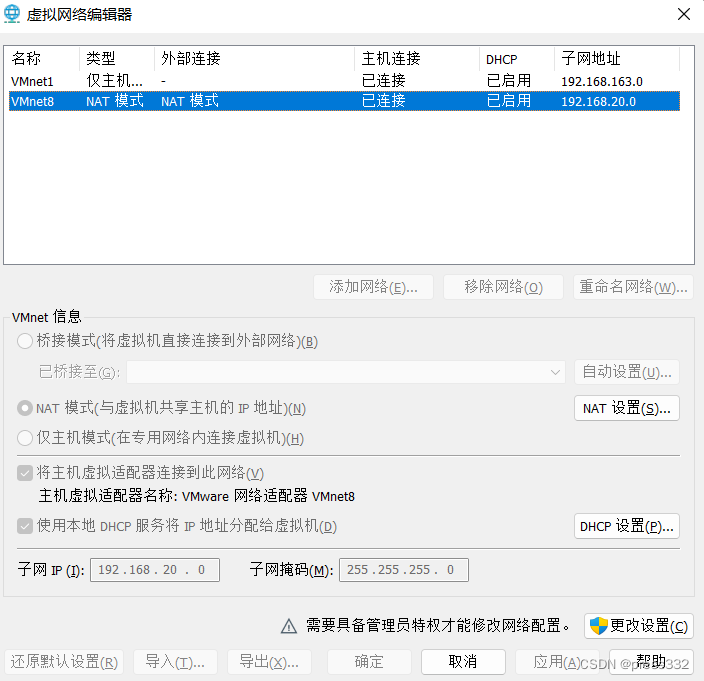This screenshot has height=681, width=704.
Task: Close the 虚拟网络编辑器 dialog
Action: pyautogui.click(x=683, y=14)
